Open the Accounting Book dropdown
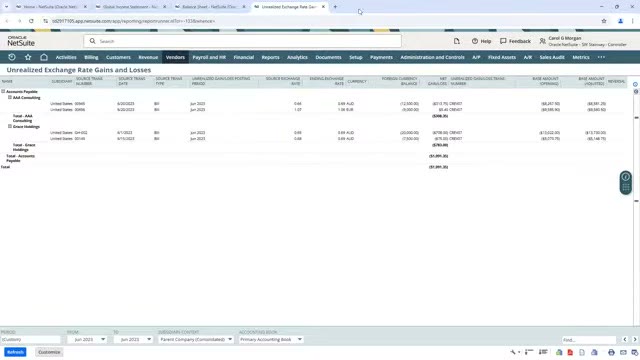The width and height of the screenshot is (640, 360). 271,340
